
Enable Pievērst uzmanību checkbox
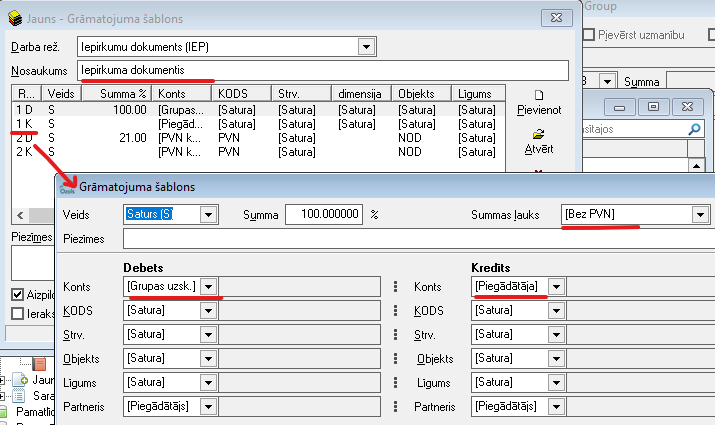tap(589, 35)
